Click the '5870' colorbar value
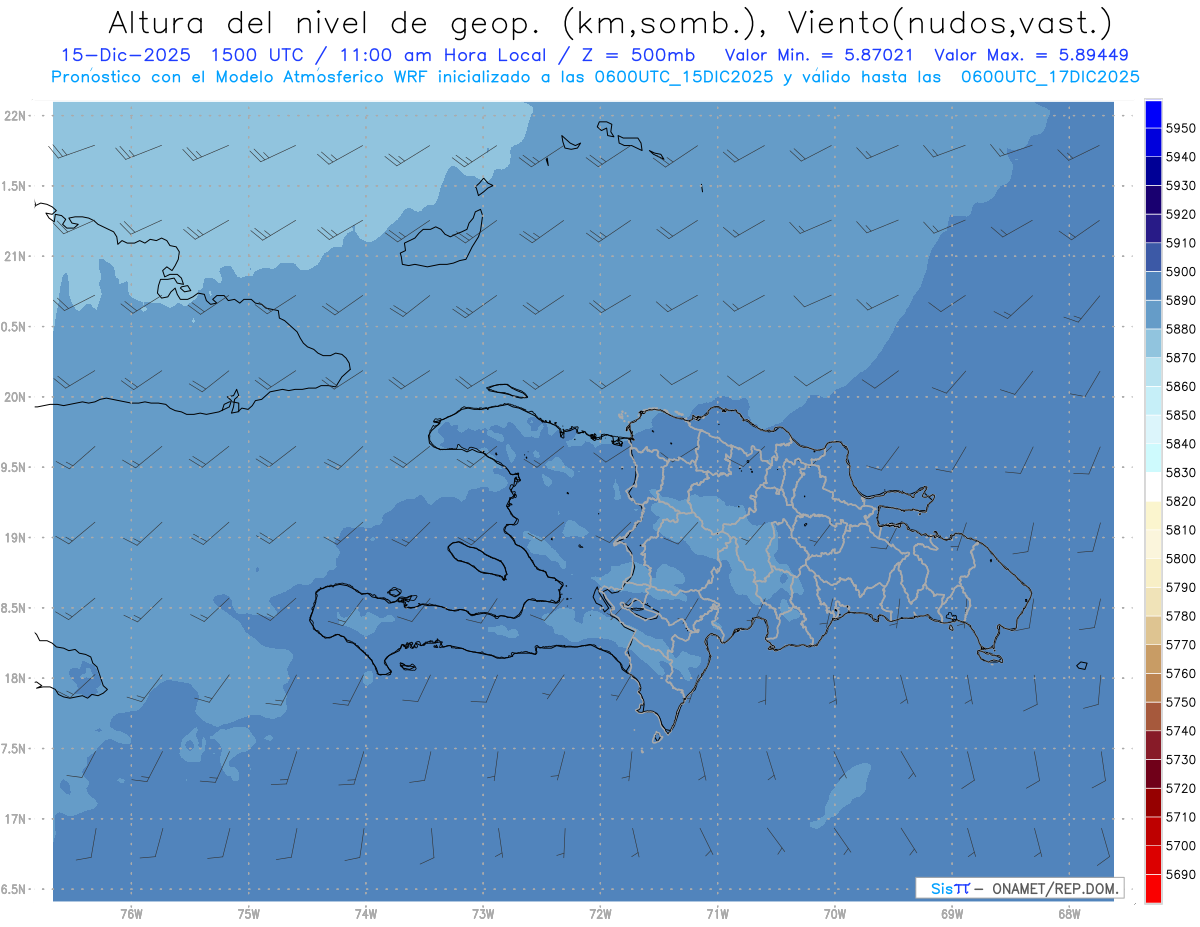The width and height of the screenshot is (1200, 927). (1180, 358)
